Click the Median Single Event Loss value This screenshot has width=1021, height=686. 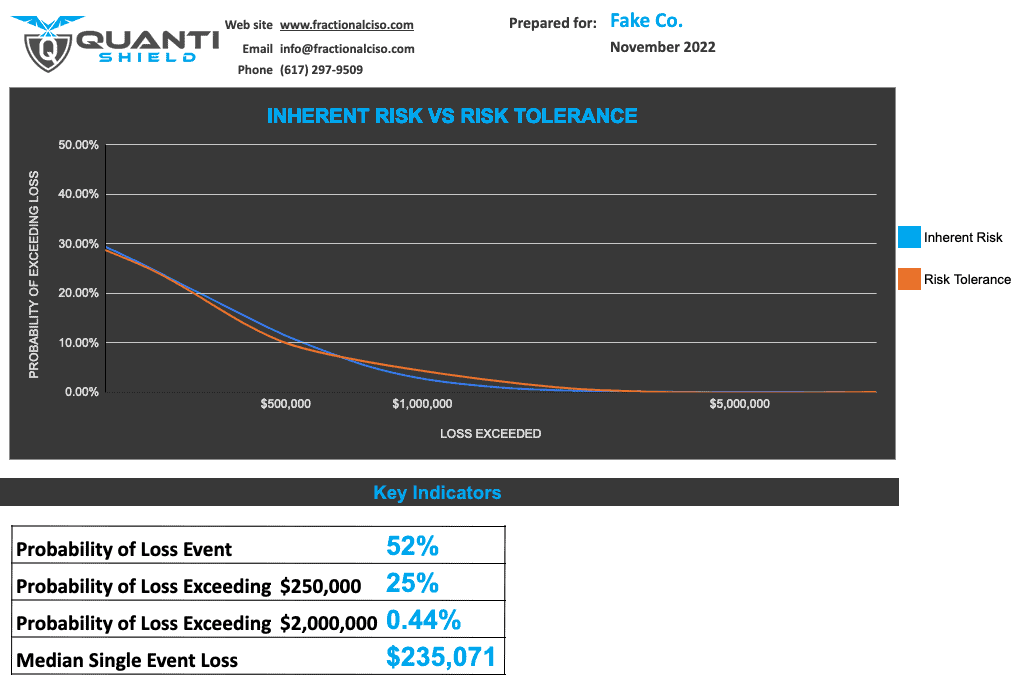click(442, 657)
